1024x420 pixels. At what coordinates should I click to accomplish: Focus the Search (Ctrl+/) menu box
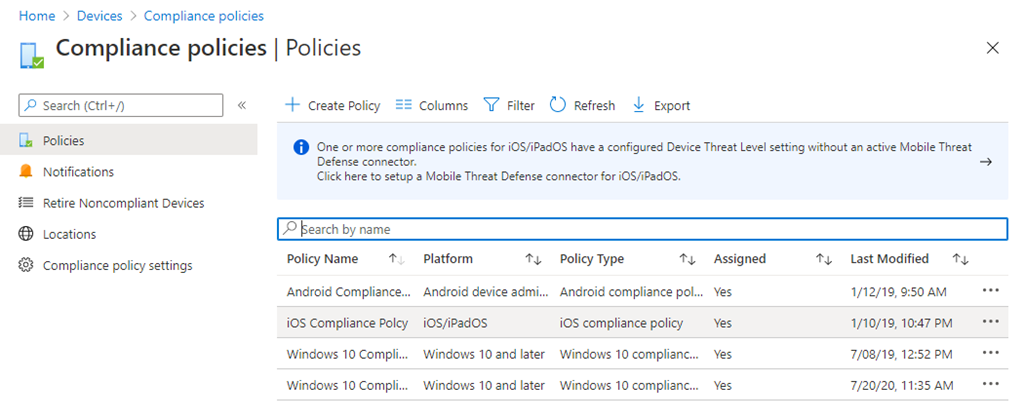coord(121,105)
